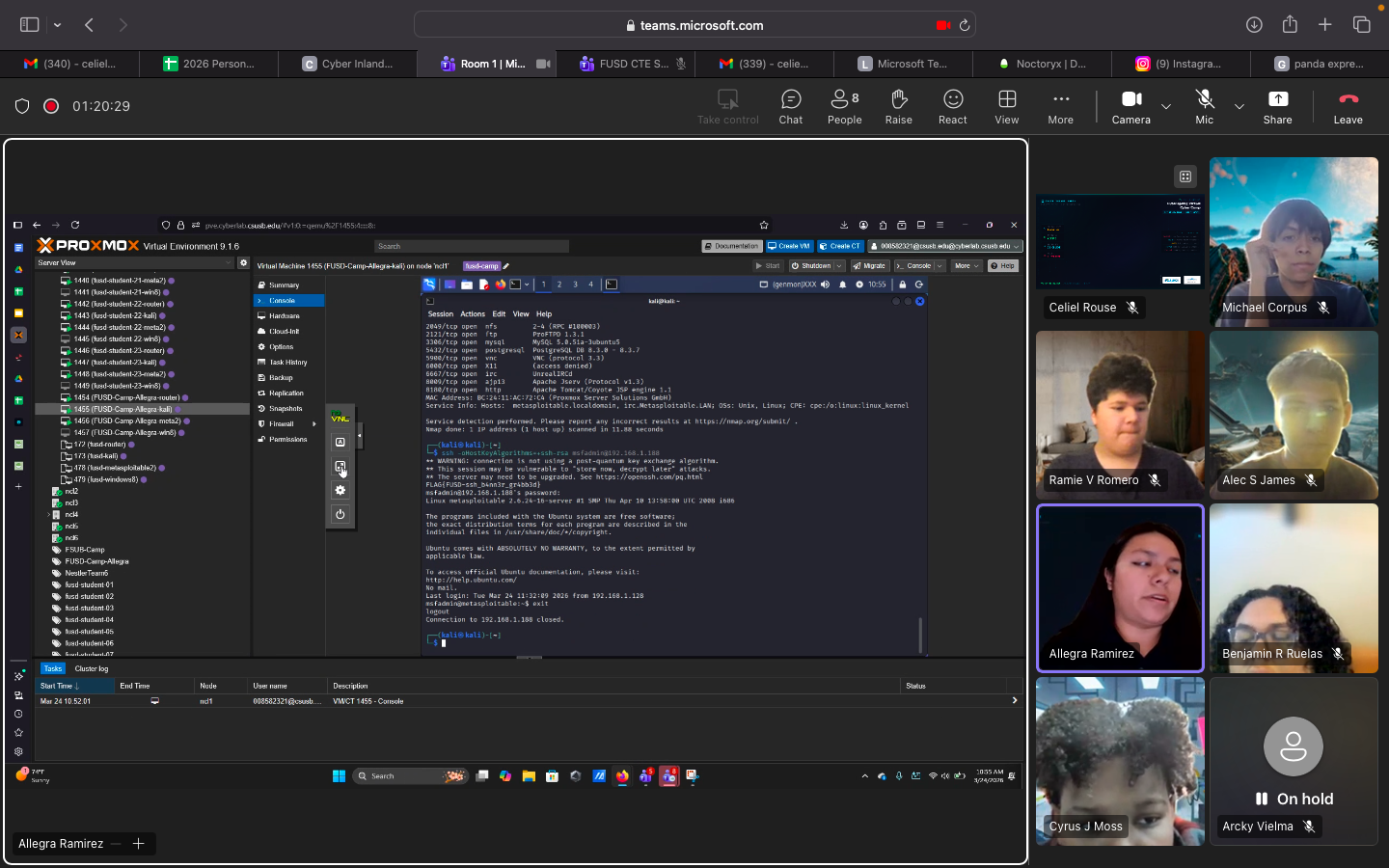This screenshot has height=868, width=1389.
Task: Open the Safari sidebar dropdown arrow
Action: (x=58, y=25)
